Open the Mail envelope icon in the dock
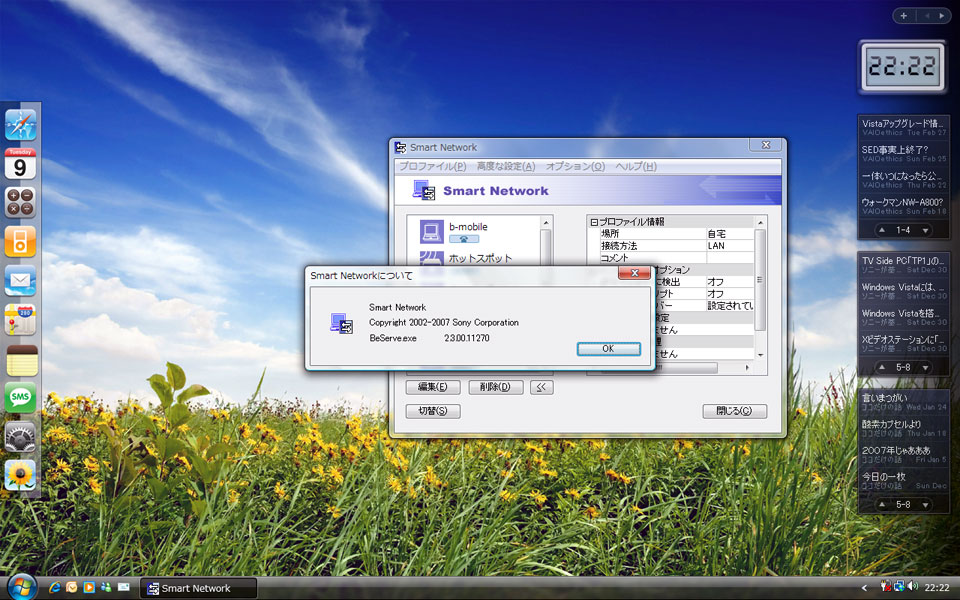960x600 pixels. click(x=20, y=280)
